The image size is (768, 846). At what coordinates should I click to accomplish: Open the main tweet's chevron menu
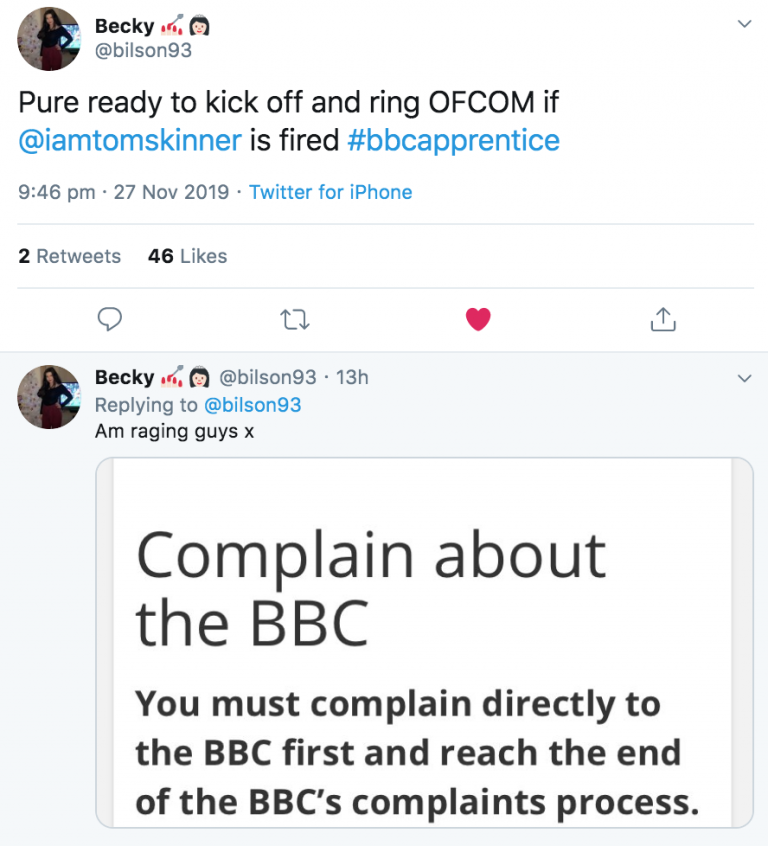744,23
